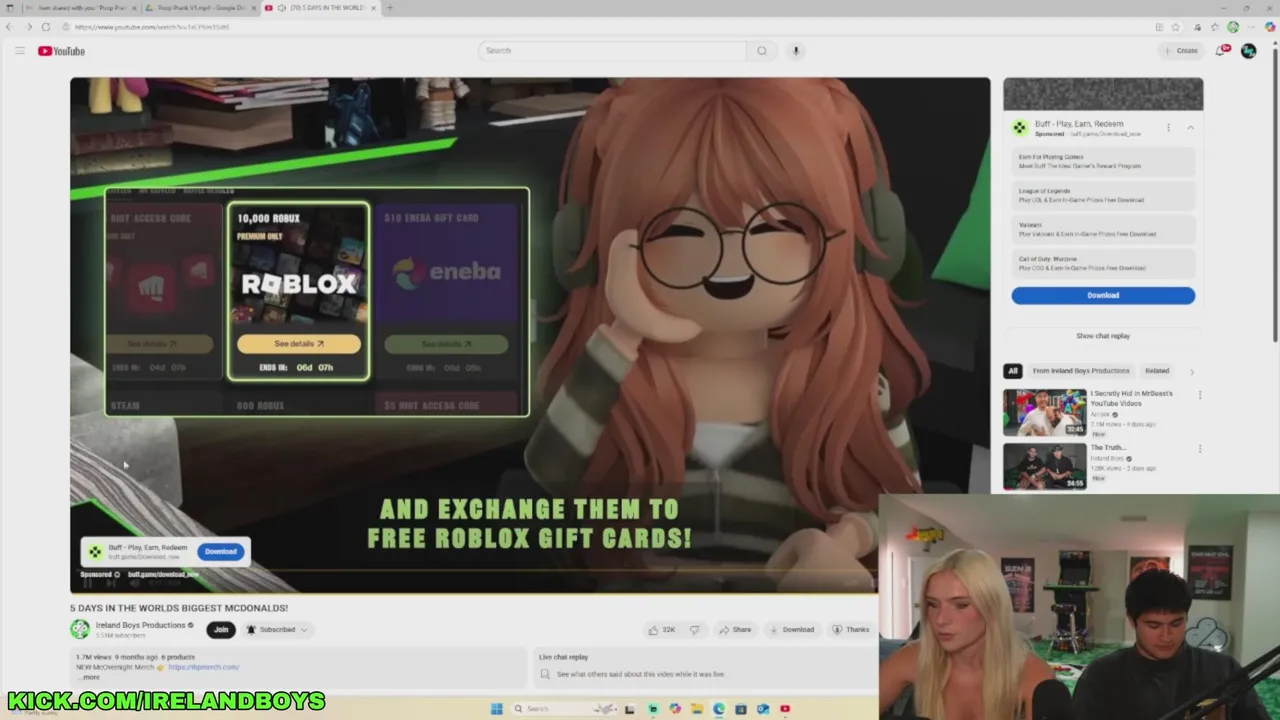Image resolution: width=1280 pixels, height=720 pixels.
Task: Focus the YouTube search field
Action: point(613,51)
